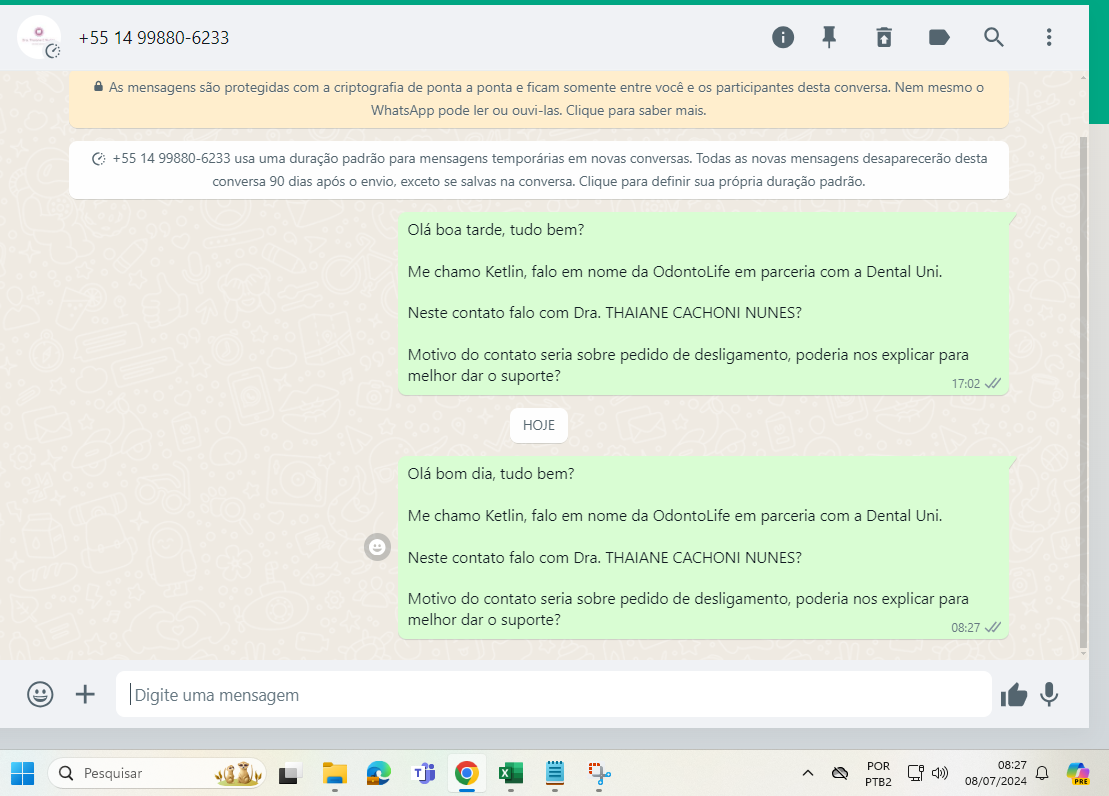Pin this chat with the pushpin icon

829,38
